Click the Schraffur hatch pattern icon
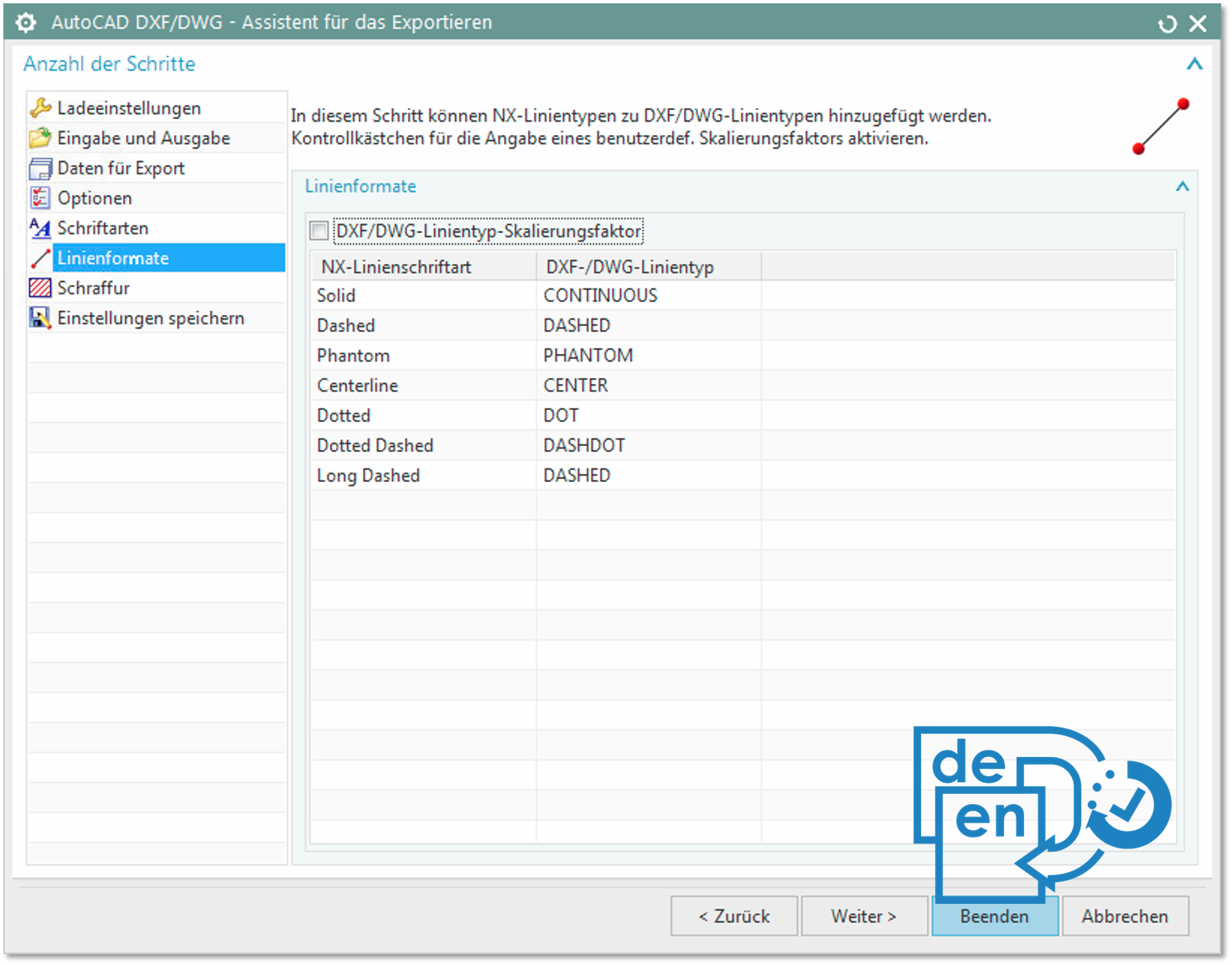 40,288
